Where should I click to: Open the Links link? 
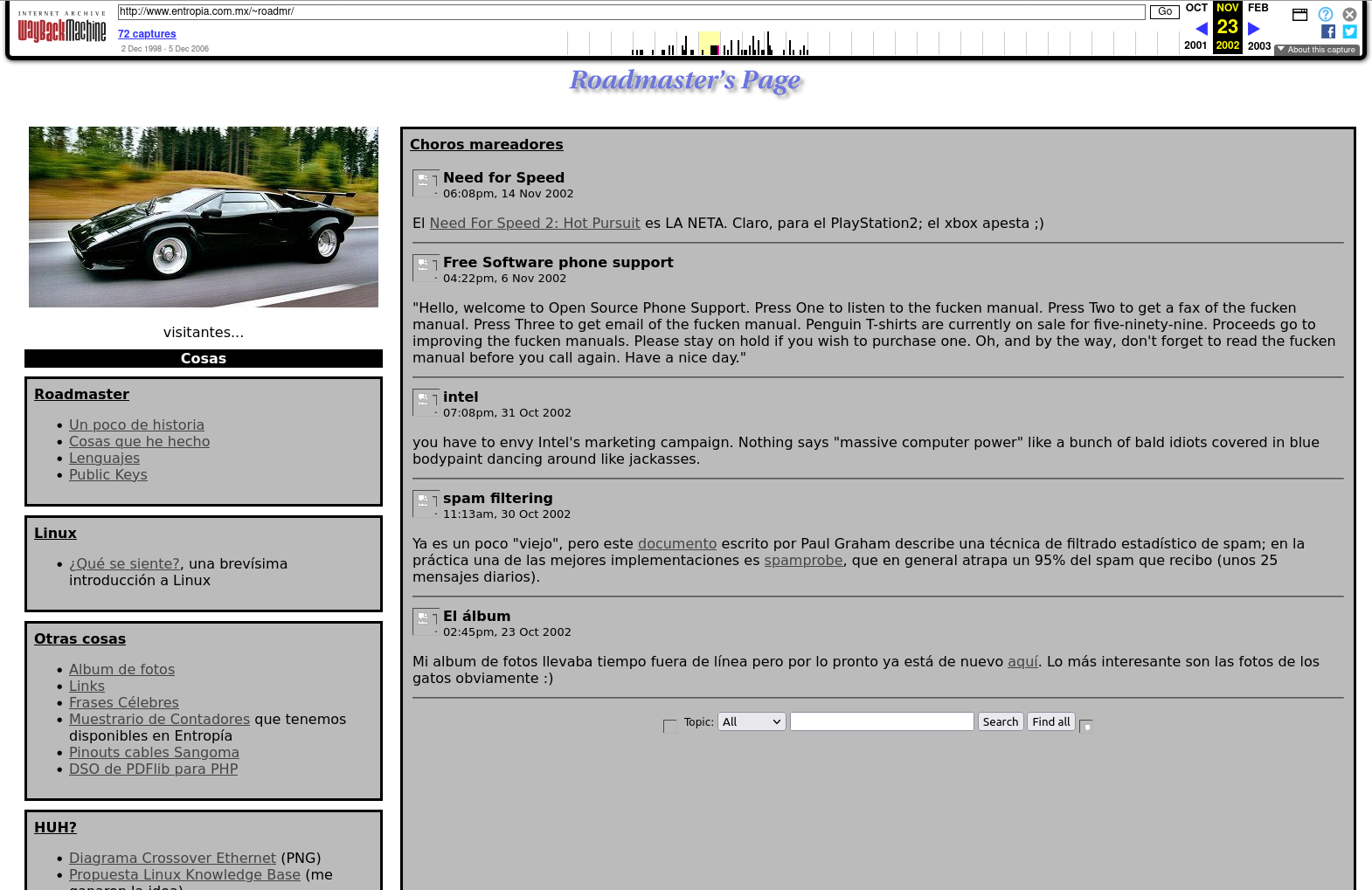coord(87,686)
